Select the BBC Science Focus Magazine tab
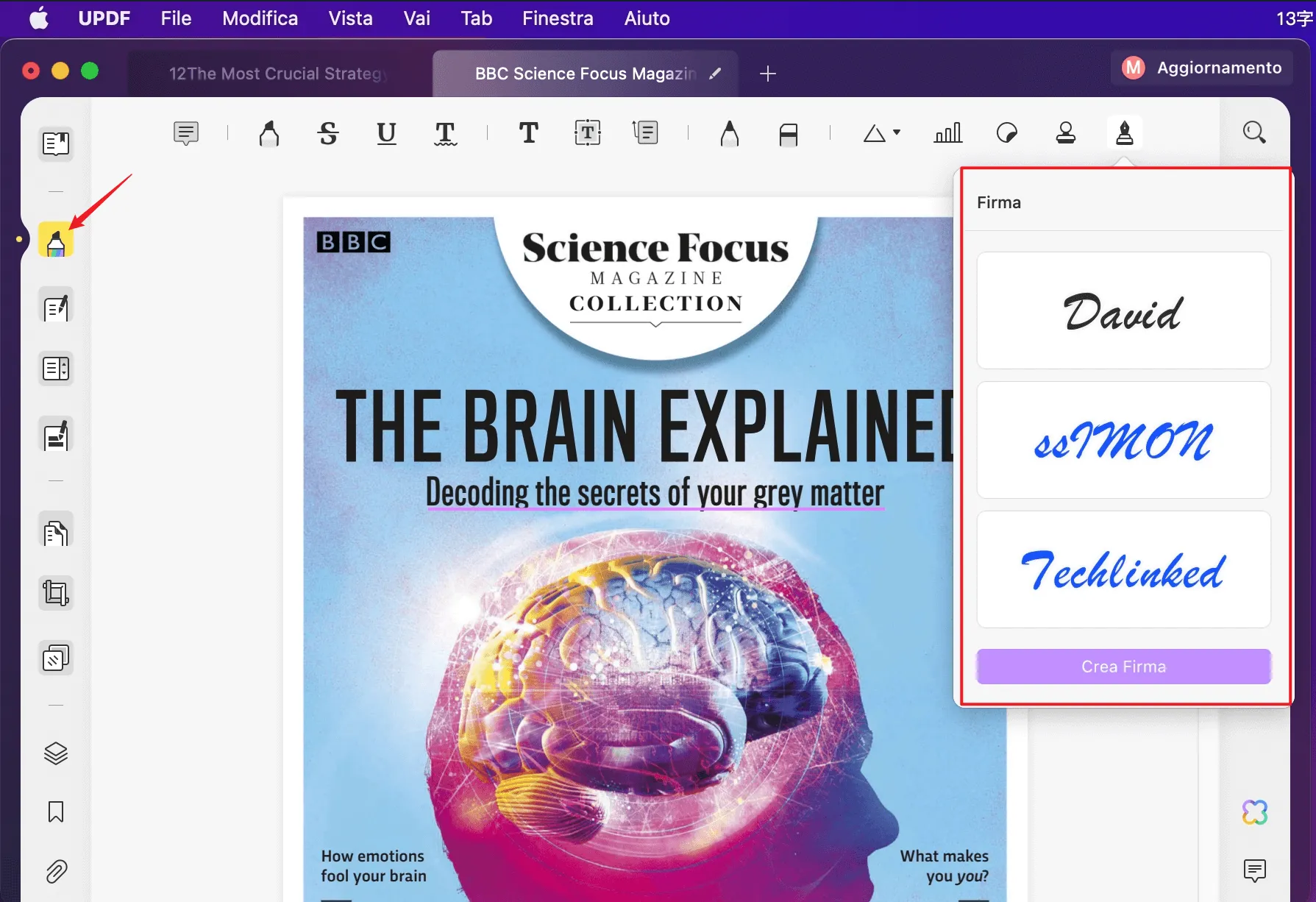 [585, 74]
